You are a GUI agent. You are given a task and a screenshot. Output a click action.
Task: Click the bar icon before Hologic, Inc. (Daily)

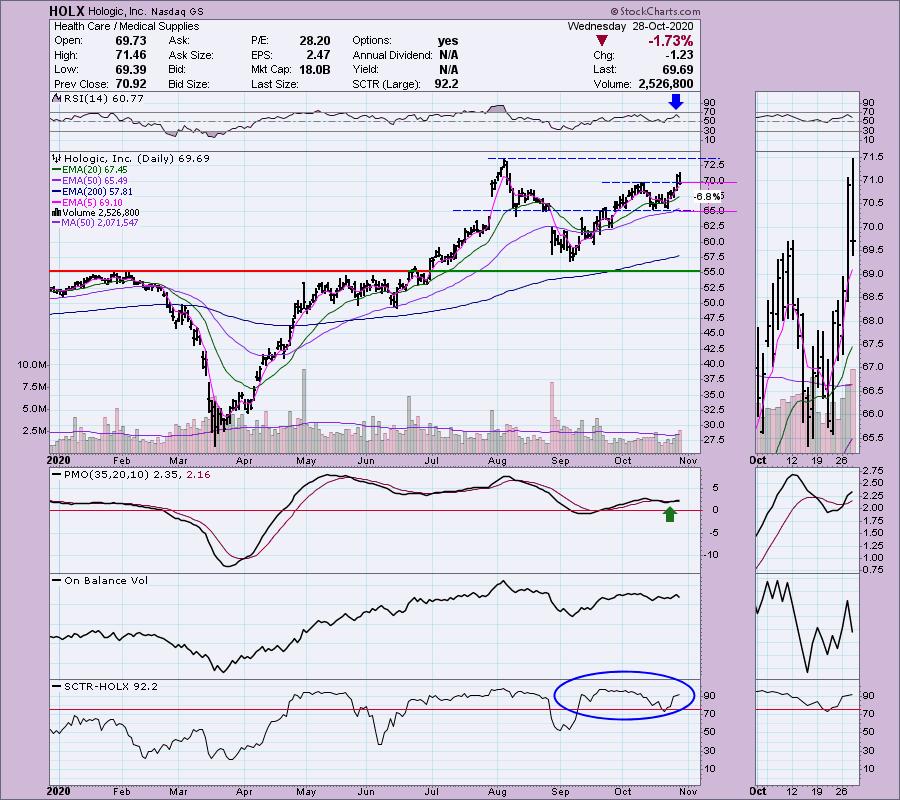(x=57, y=158)
